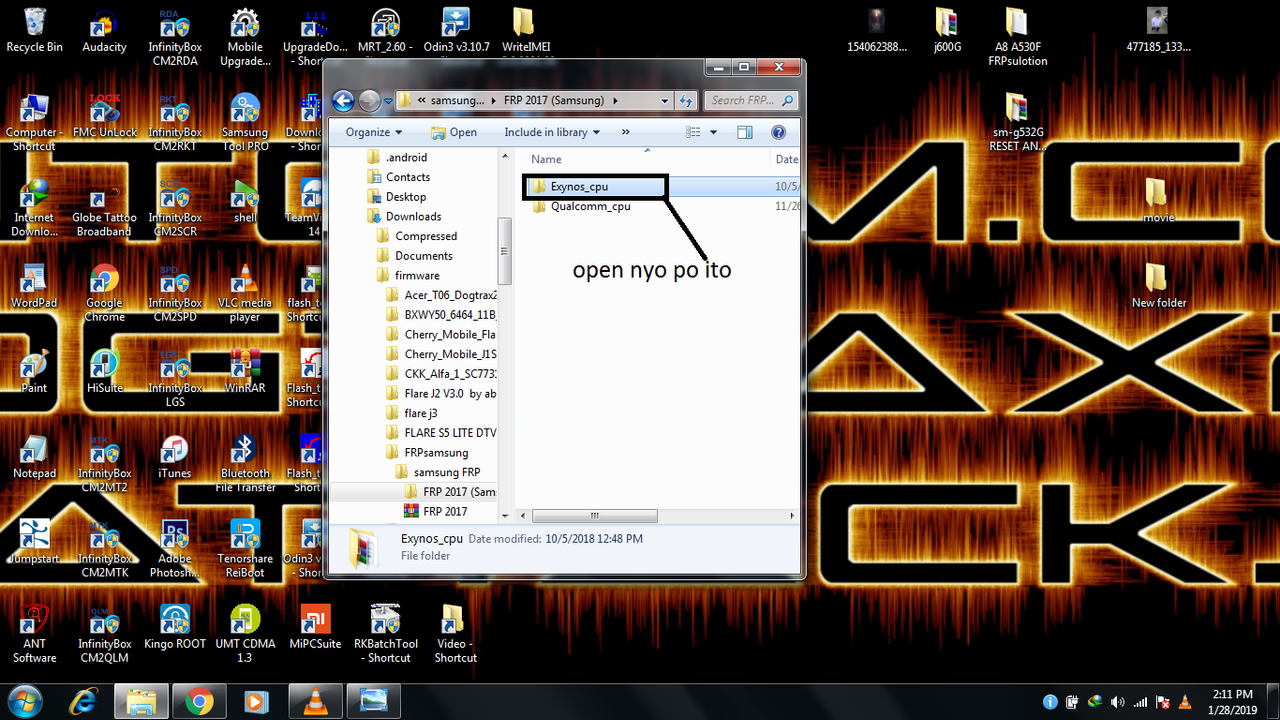Open Windows Media Player from the taskbar
1280x720 pixels.
(x=256, y=701)
